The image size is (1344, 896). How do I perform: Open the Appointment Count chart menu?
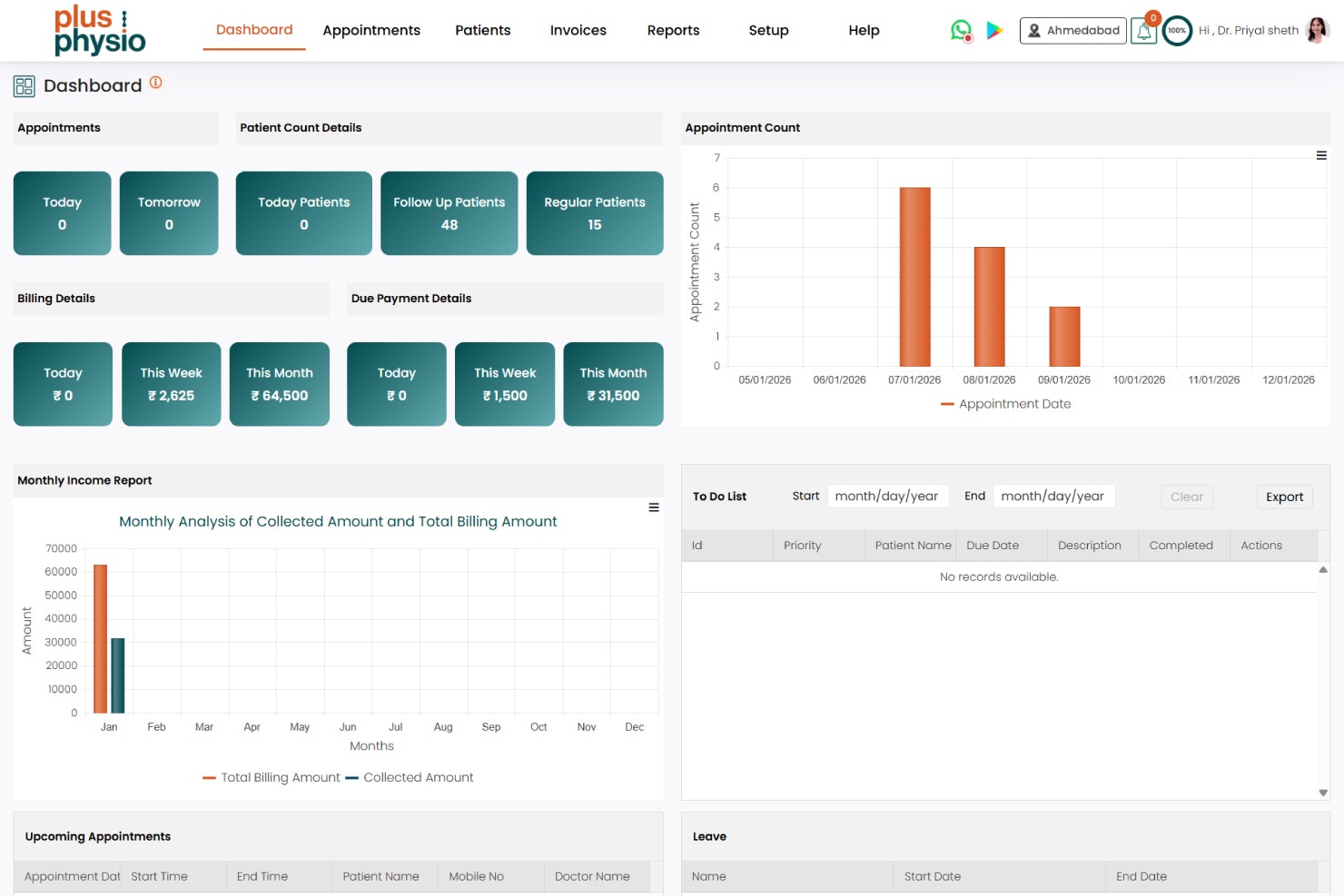pyautogui.click(x=1321, y=155)
